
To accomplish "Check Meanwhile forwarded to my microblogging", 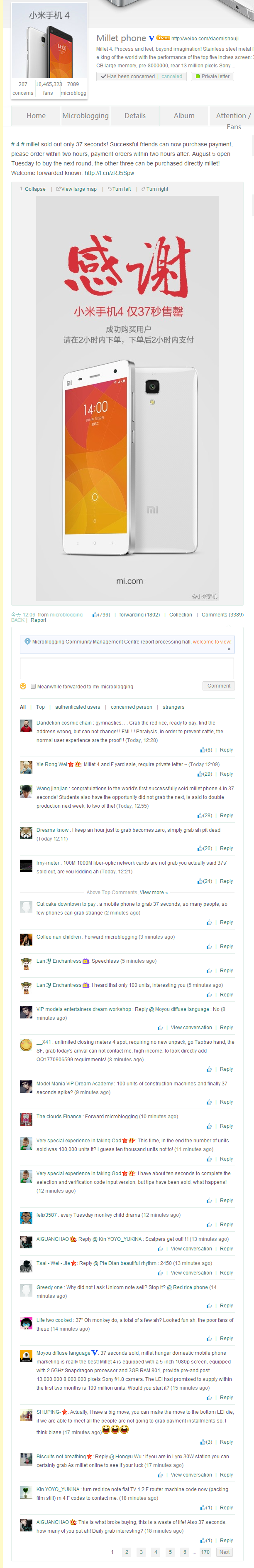I will (34, 687).
